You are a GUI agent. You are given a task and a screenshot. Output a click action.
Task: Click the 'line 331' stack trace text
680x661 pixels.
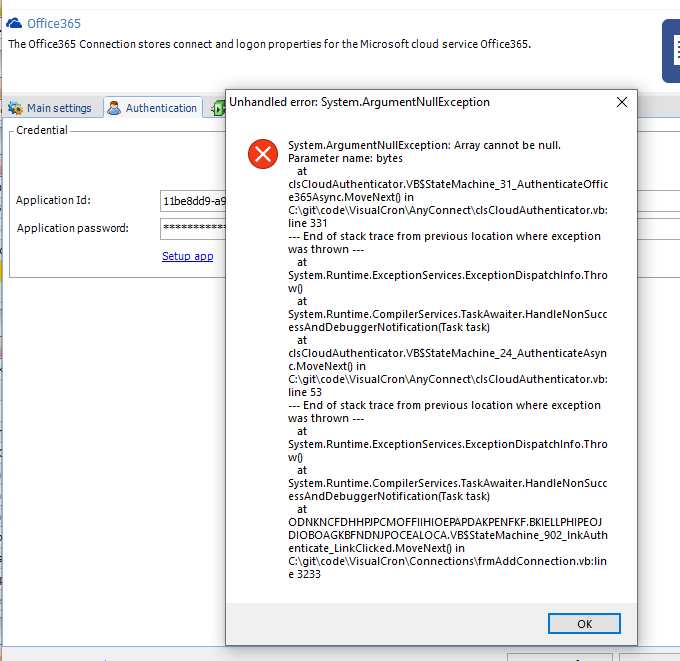click(x=307, y=223)
